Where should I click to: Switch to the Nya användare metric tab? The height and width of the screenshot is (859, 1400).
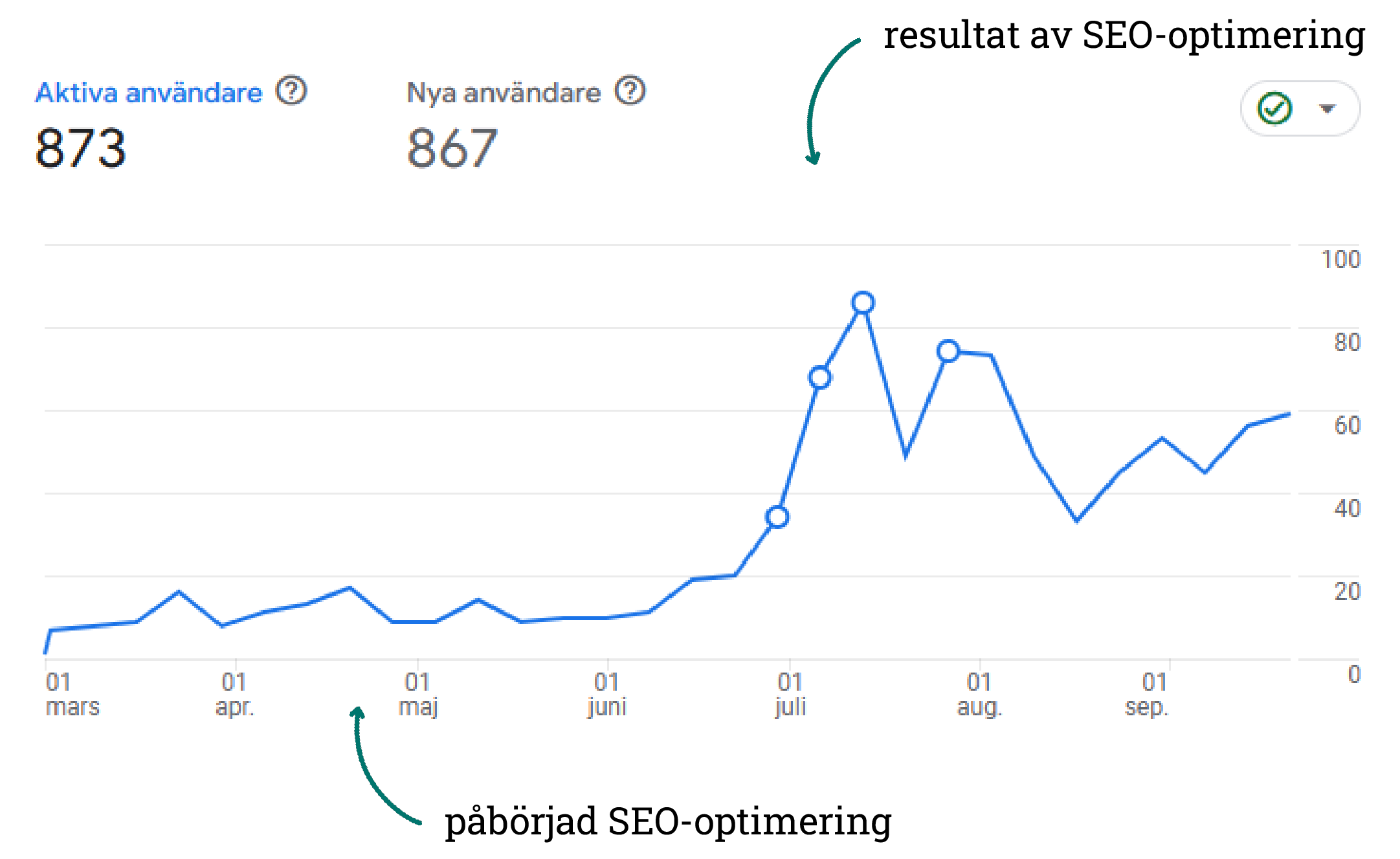pos(504,93)
